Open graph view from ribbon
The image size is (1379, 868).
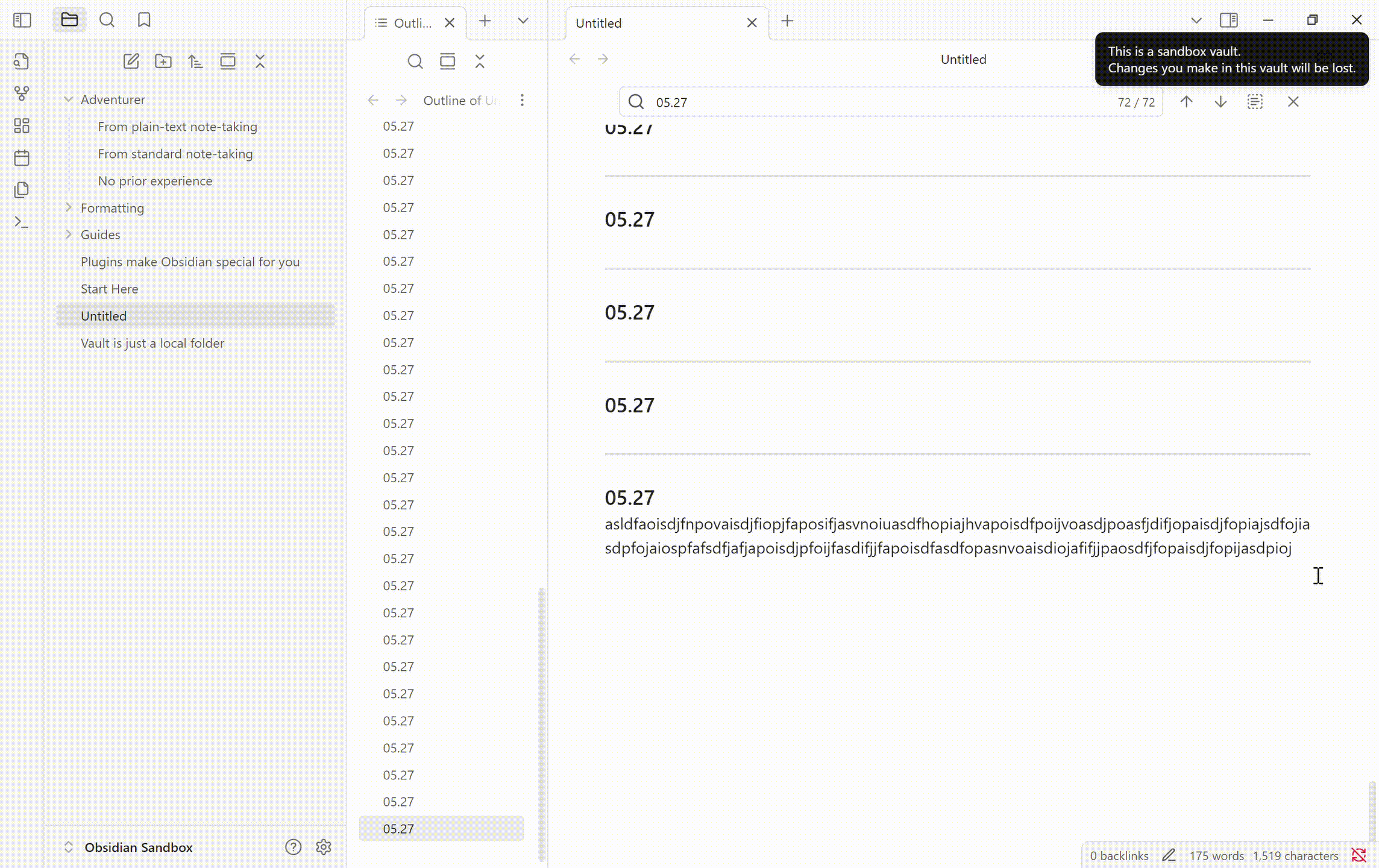tap(22, 93)
